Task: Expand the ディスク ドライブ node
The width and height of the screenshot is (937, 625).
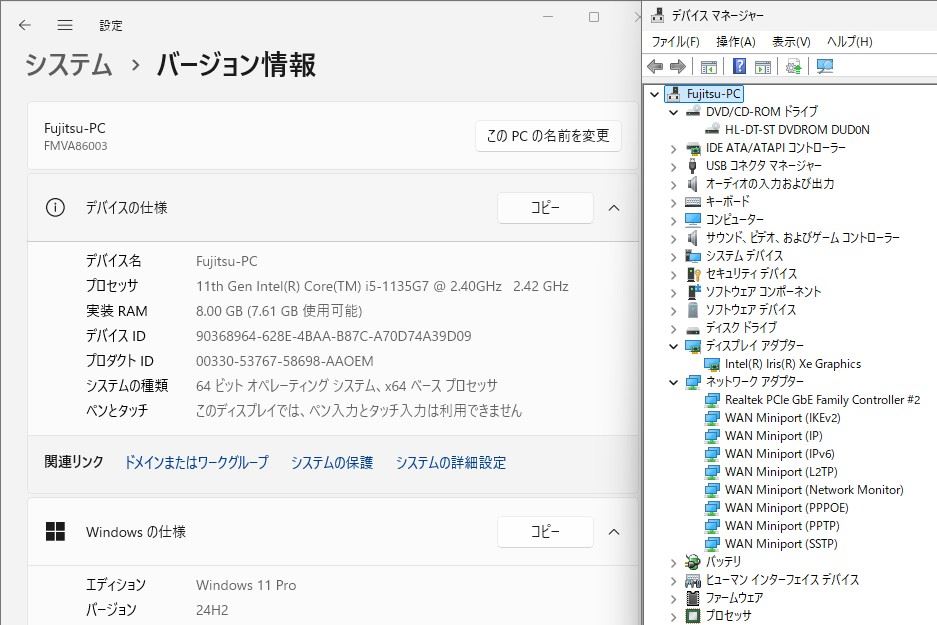Action: point(673,329)
